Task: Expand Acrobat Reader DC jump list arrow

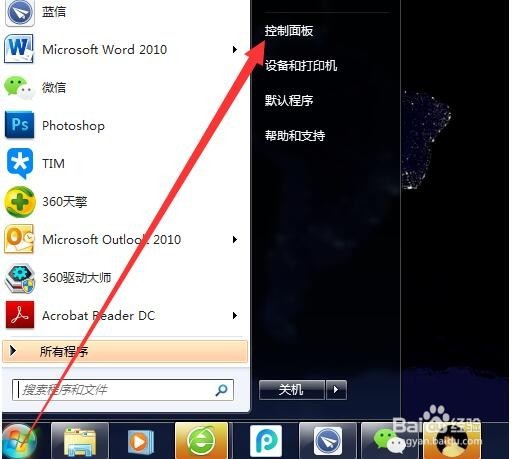Action: click(x=235, y=315)
